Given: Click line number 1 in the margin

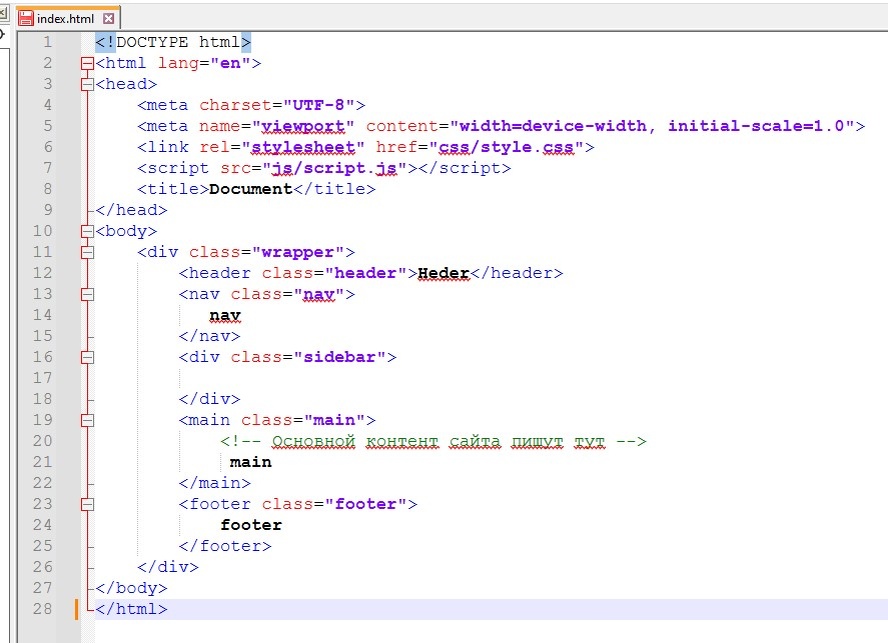Looking at the screenshot, I should pyautogui.click(x=48, y=42).
